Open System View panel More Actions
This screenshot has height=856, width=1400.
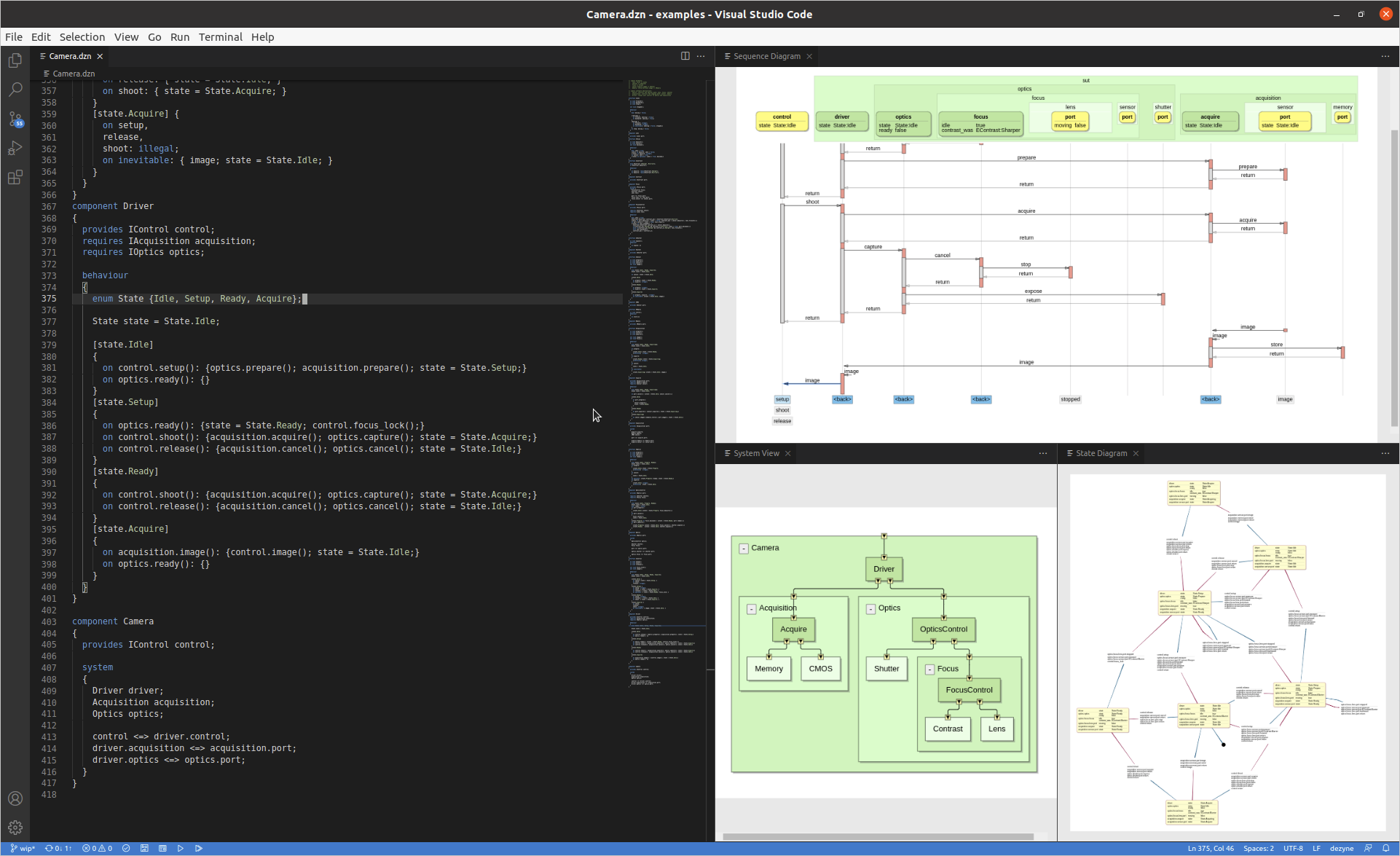tap(1043, 453)
